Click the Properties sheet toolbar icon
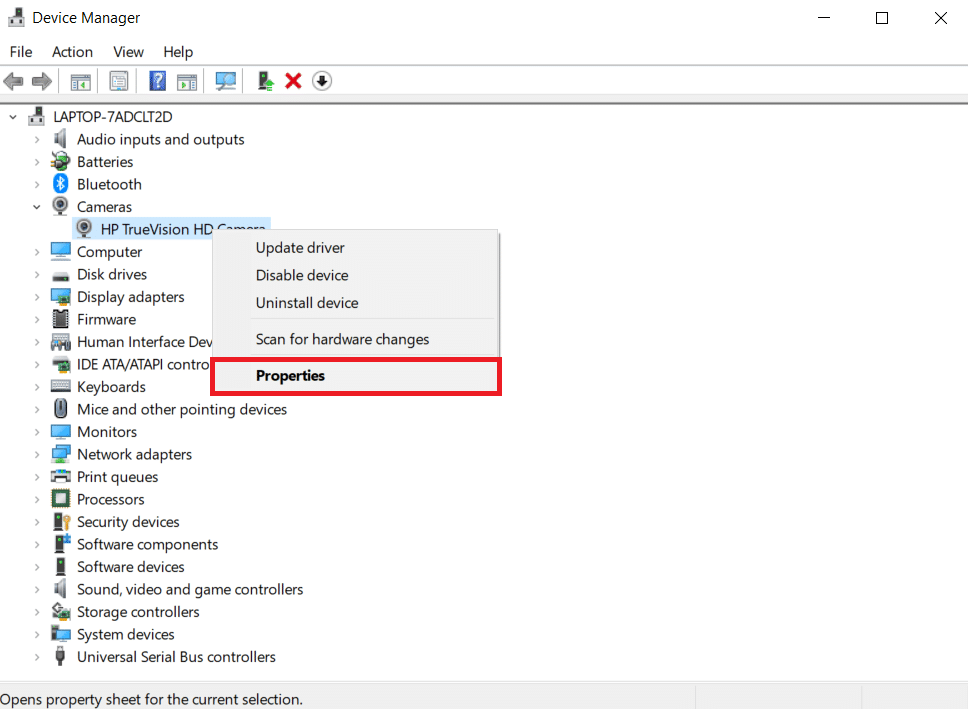 [119, 81]
